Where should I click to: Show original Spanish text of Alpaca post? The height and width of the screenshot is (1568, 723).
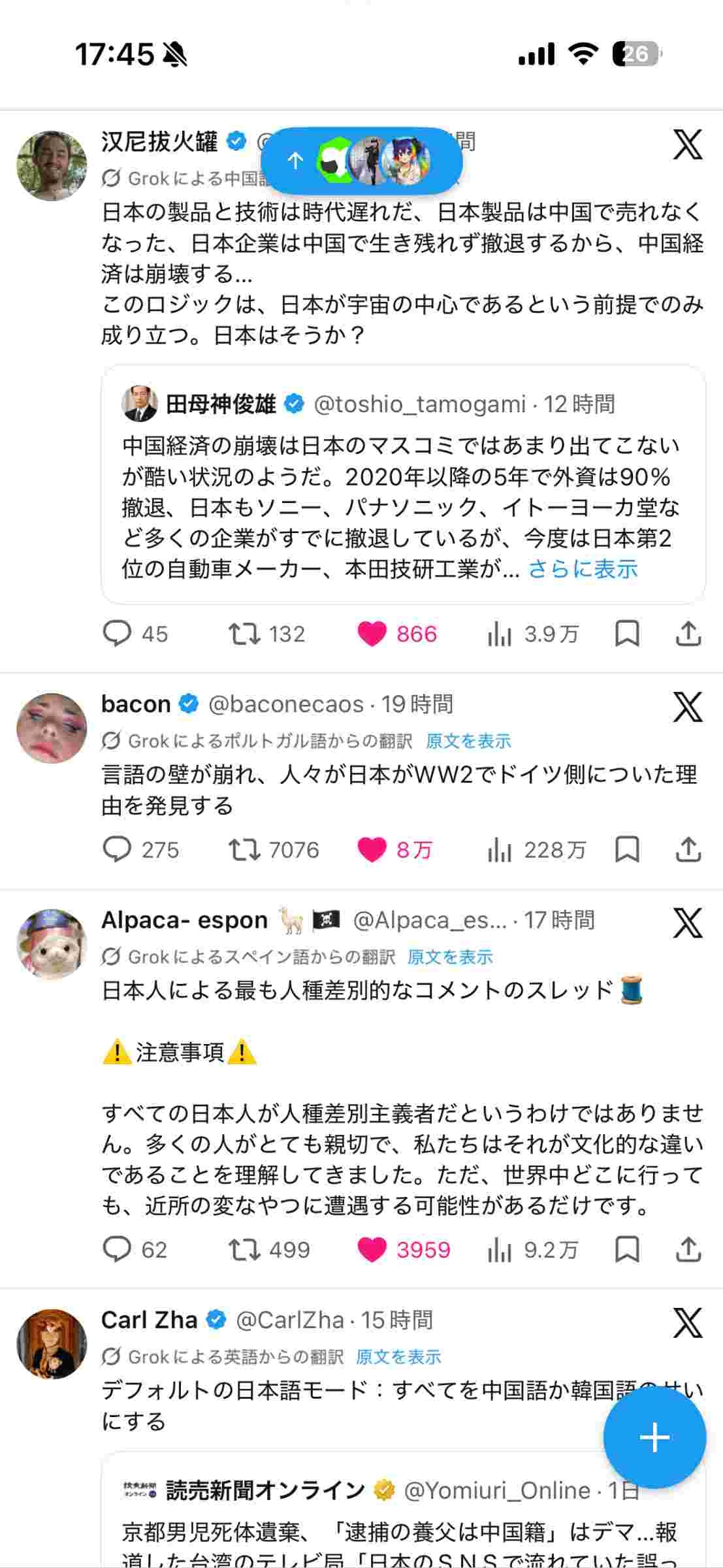(x=450, y=957)
